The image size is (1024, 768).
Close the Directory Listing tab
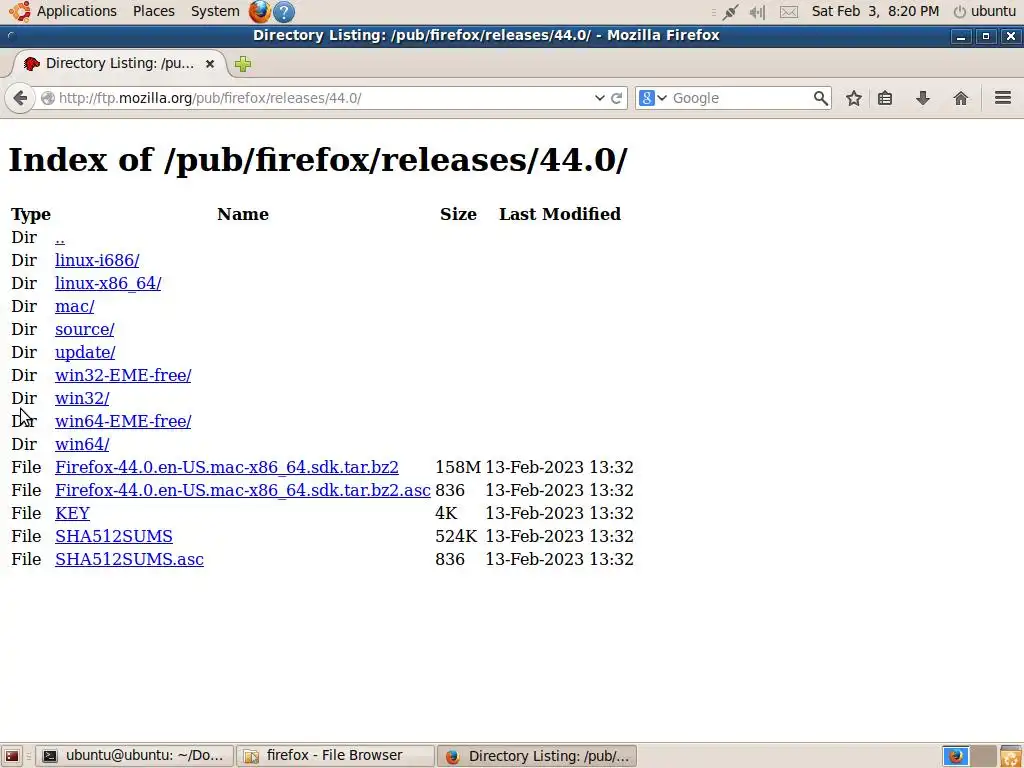(210, 63)
